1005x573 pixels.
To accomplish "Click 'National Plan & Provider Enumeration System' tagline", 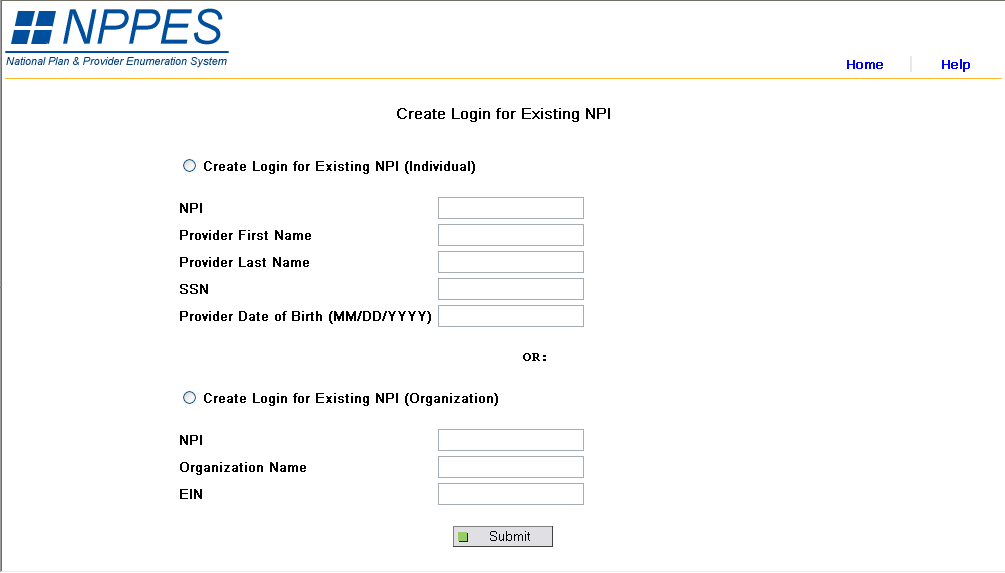I will [x=117, y=62].
